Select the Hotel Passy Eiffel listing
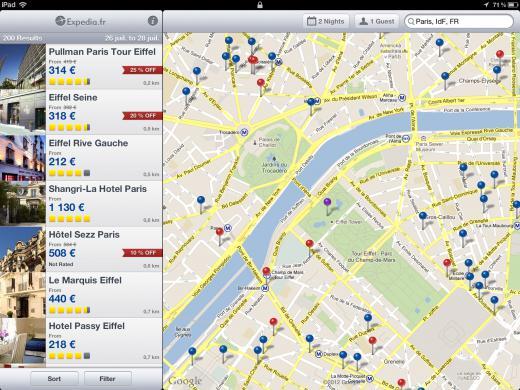The image size is (520, 390). click(81, 340)
